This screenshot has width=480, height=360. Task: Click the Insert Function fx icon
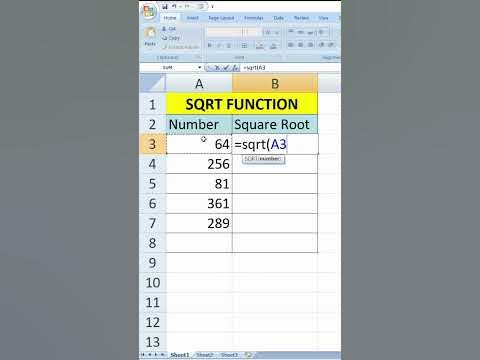pos(236,68)
